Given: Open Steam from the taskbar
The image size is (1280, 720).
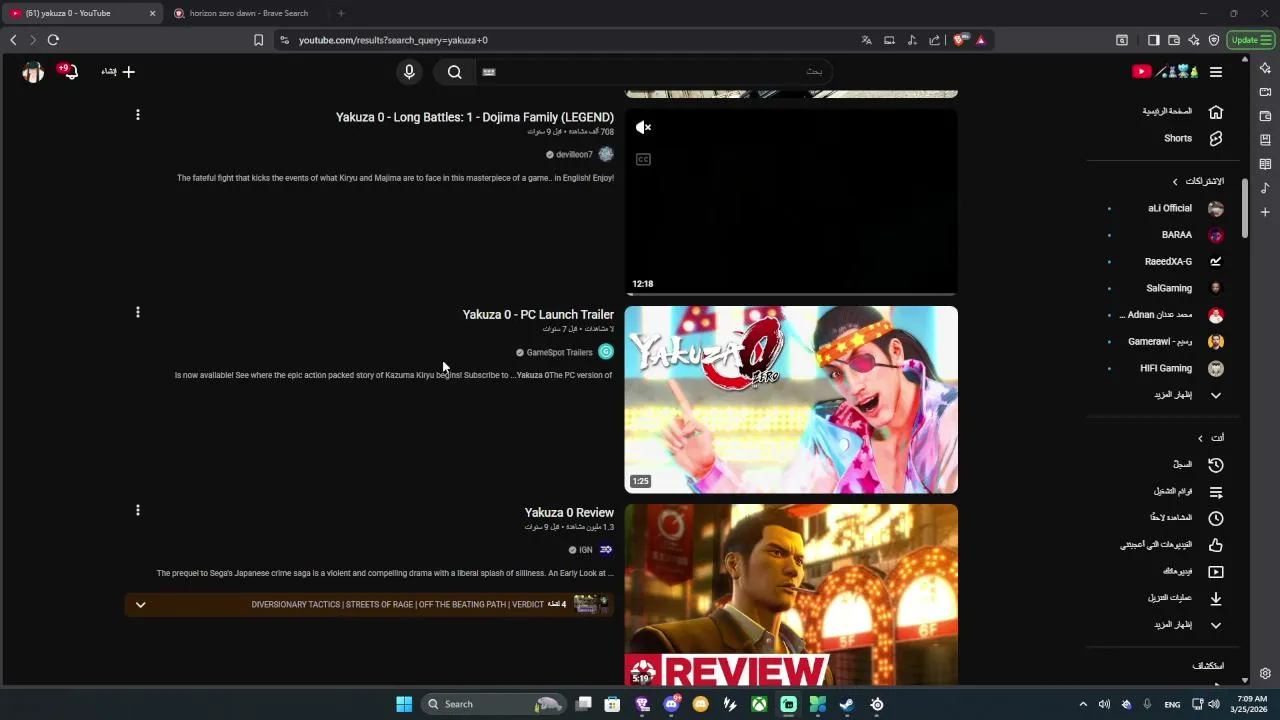Looking at the screenshot, I should click(x=846, y=704).
